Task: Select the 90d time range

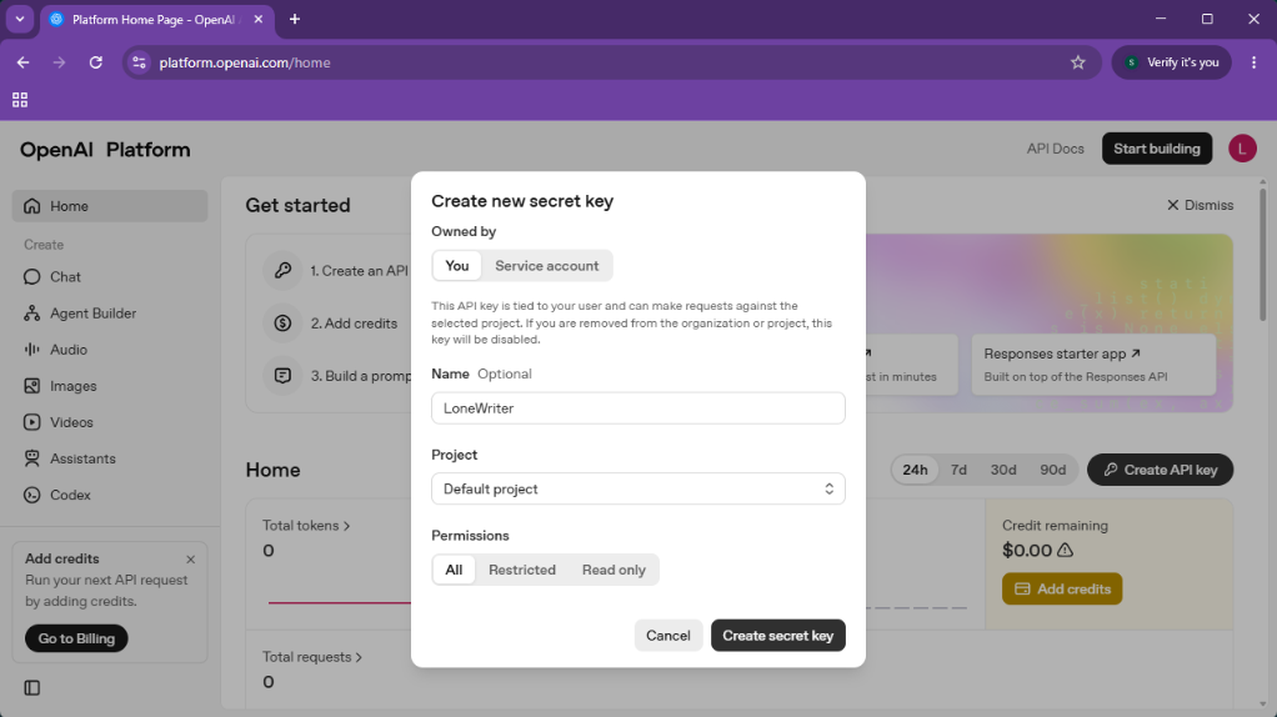Action: pos(1053,470)
